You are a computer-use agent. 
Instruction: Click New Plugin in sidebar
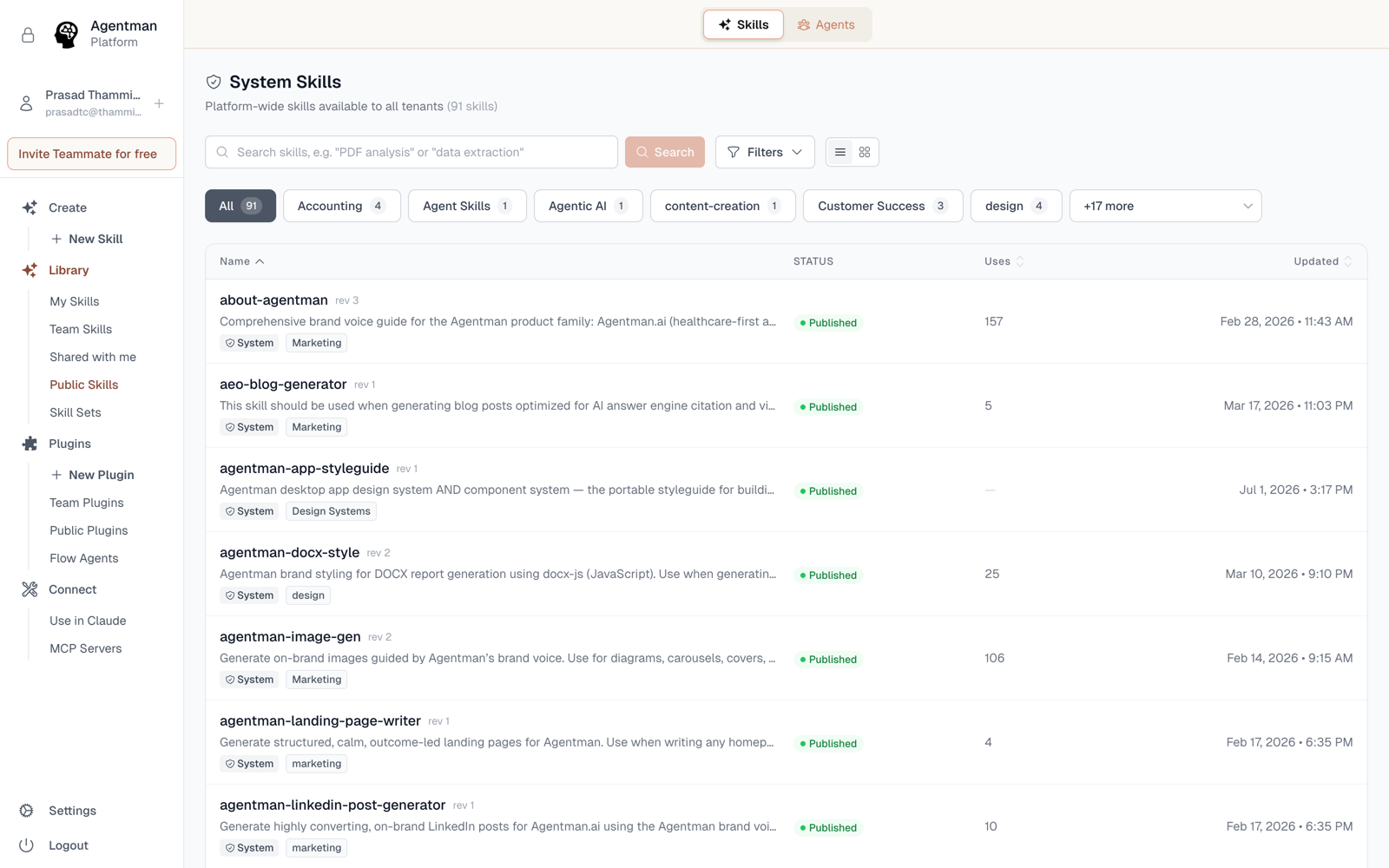tap(92, 475)
